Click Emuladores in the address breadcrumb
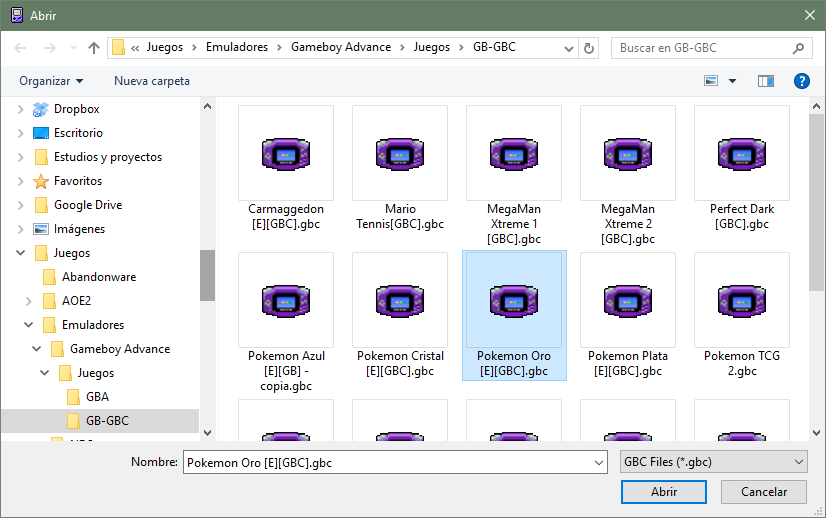The height and width of the screenshot is (518, 826). [x=237, y=47]
